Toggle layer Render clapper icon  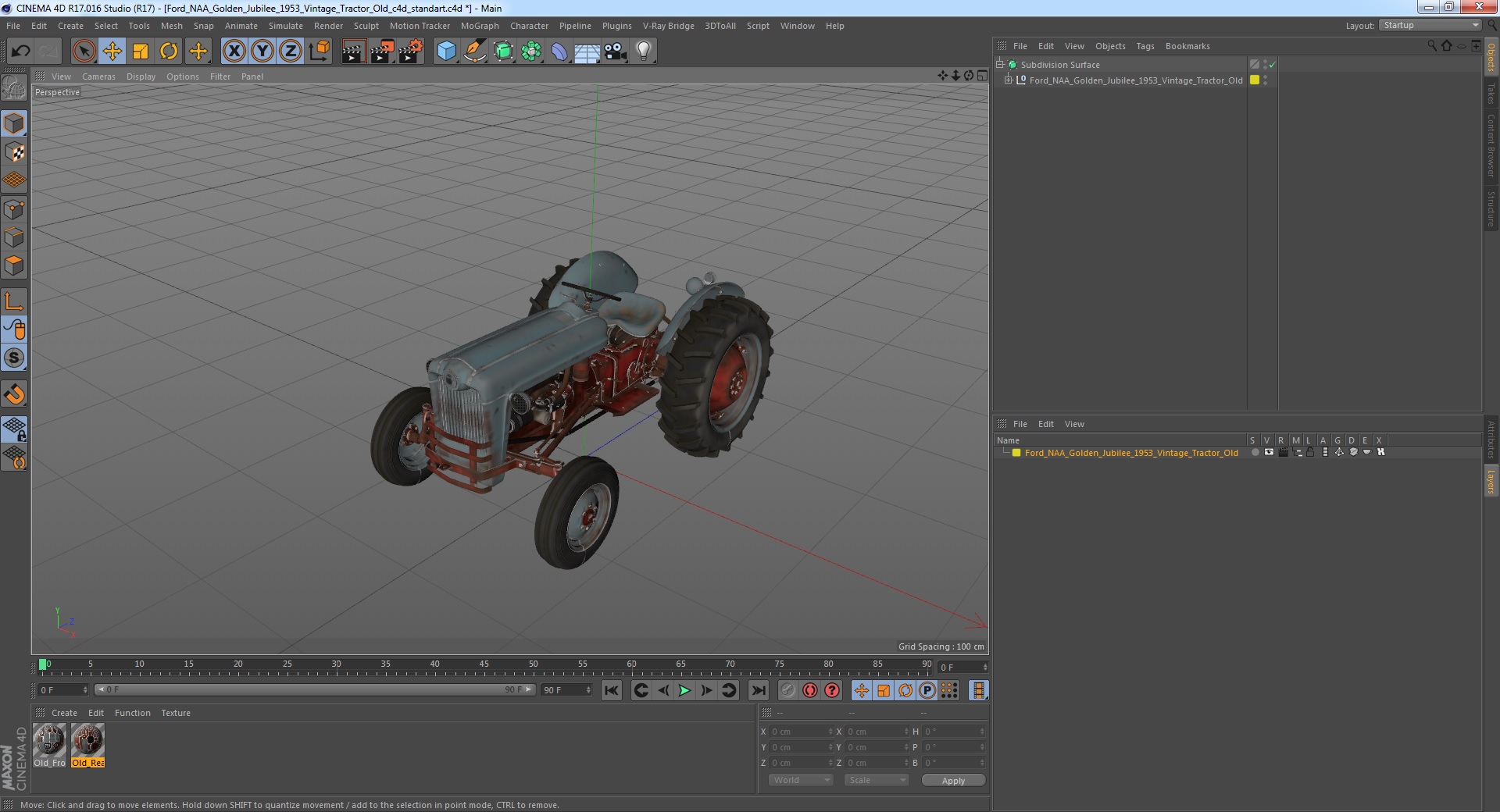pos(1283,453)
